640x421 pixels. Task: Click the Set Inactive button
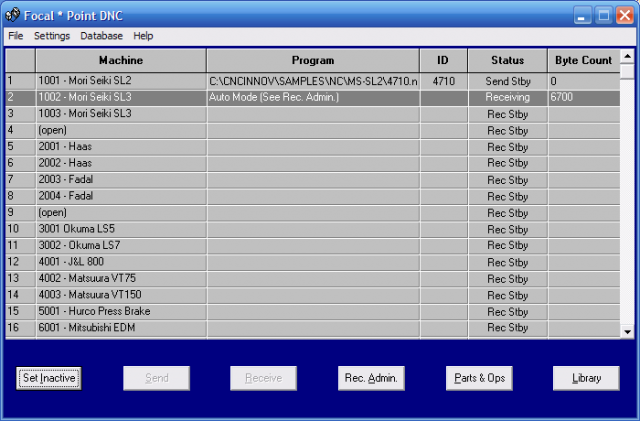pyautogui.click(x=49, y=378)
